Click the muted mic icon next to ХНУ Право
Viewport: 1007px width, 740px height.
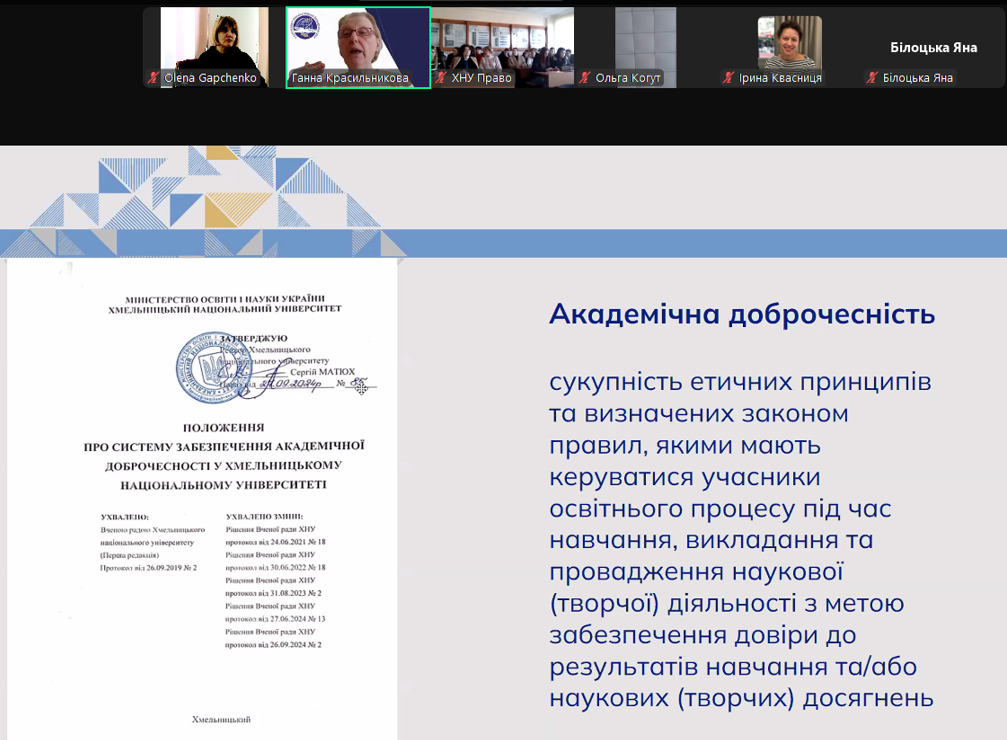pos(440,78)
